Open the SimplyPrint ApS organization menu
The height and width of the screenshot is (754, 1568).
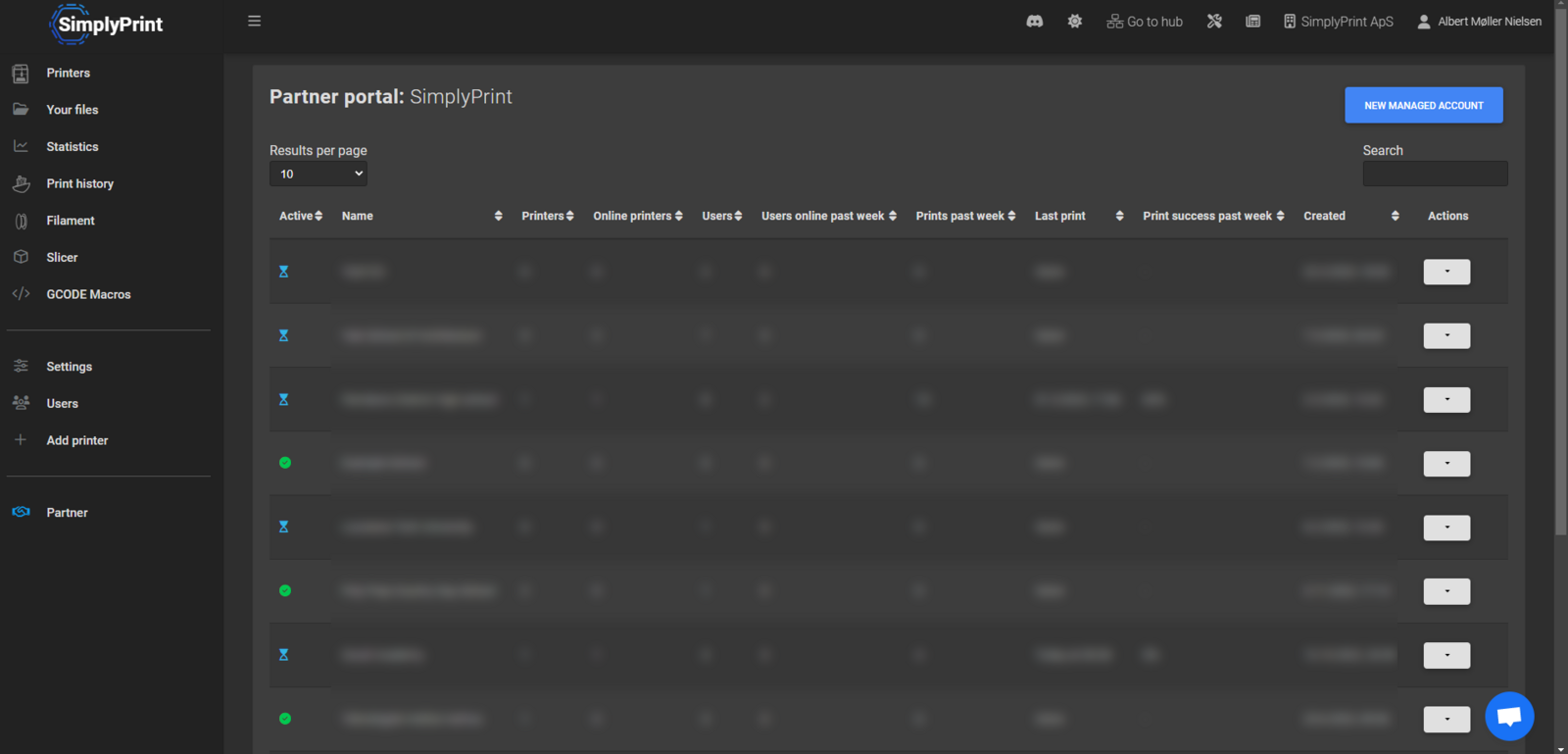click(1339, 22)
